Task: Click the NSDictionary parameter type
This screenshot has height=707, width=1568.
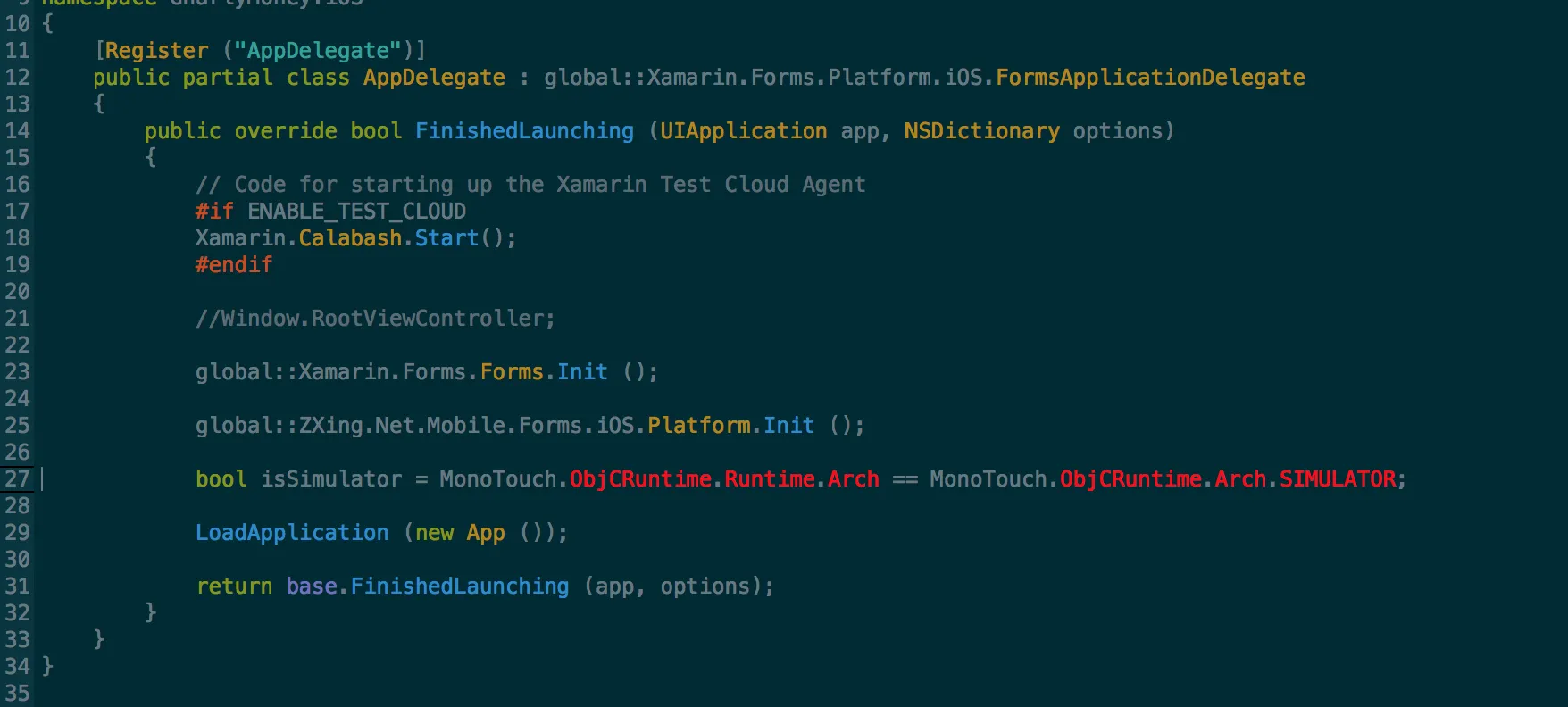Action: point(982,131)
